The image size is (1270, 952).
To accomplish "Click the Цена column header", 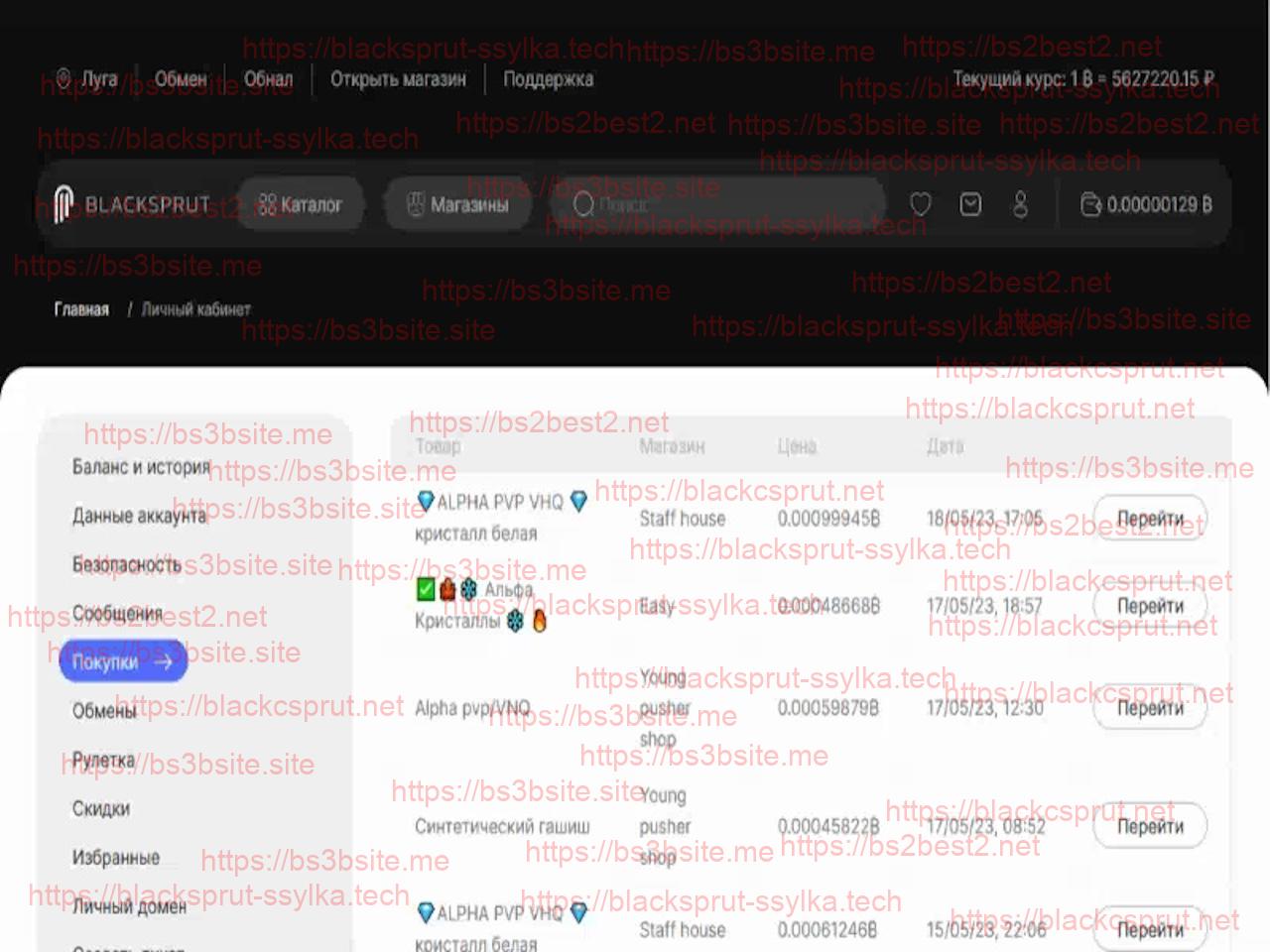I will pos(797,446).
